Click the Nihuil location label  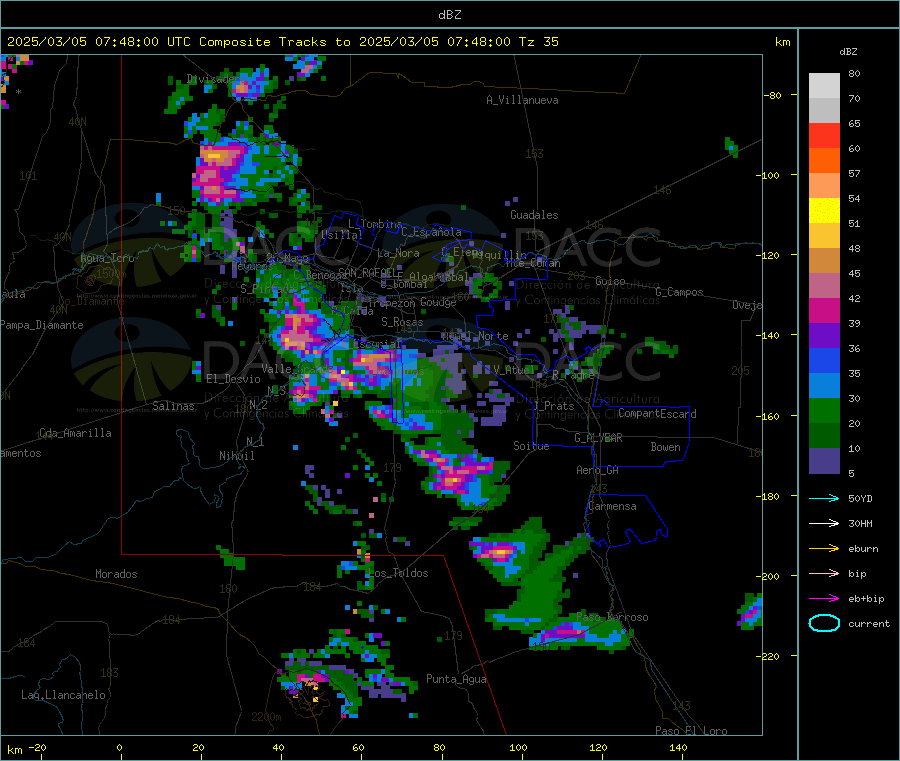236,456
